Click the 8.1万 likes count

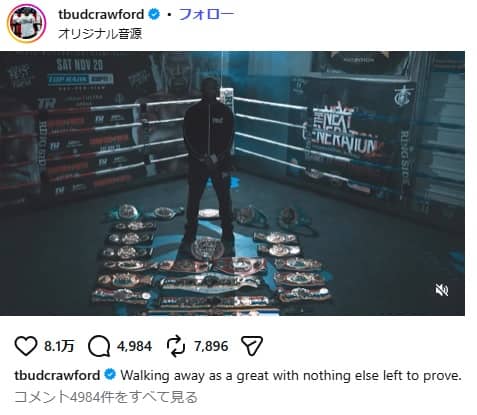point(59,346)
